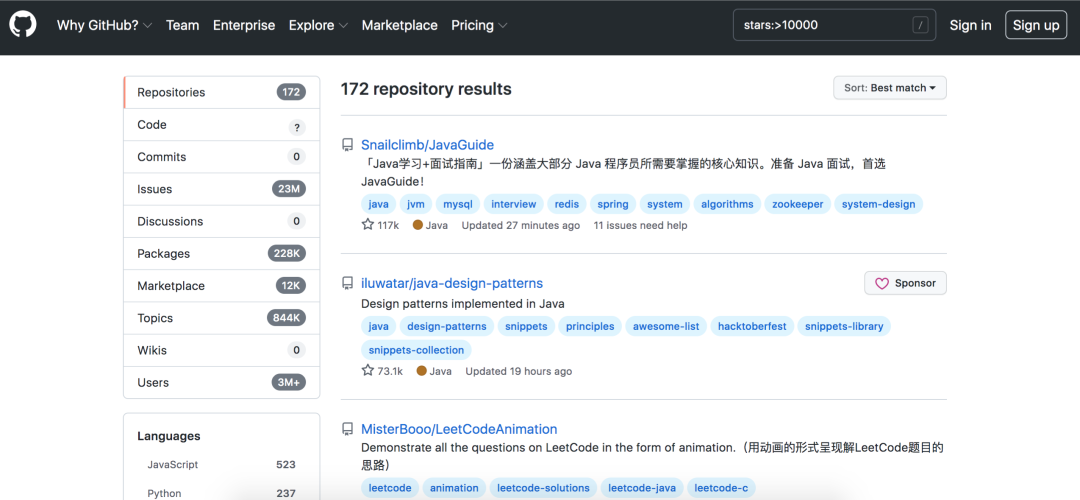1080x500 pixels.
Task: Click the interview topic tag
Action: [x=514, y=204]
